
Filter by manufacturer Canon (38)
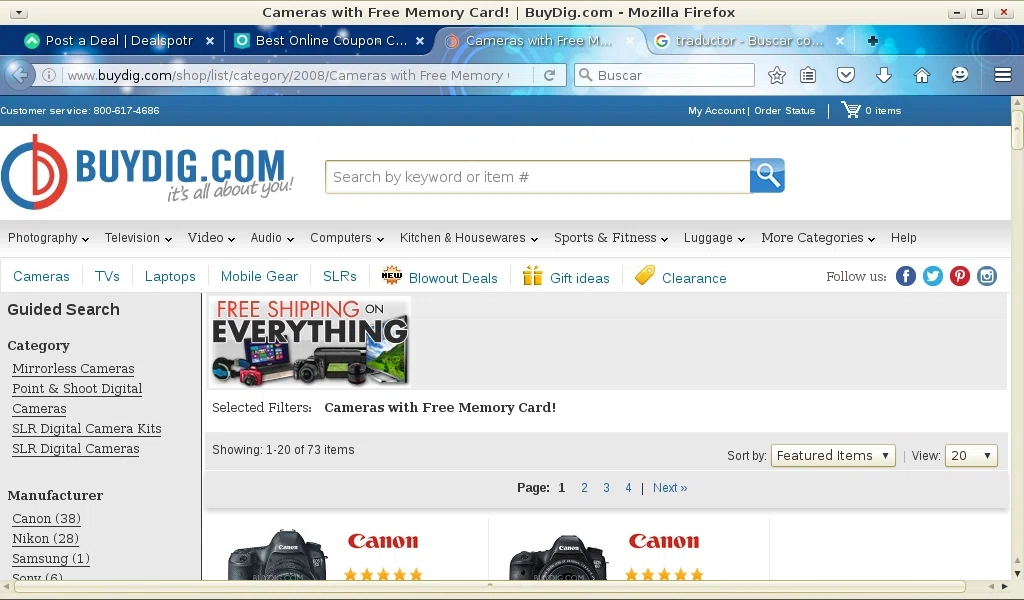point(46,519)
